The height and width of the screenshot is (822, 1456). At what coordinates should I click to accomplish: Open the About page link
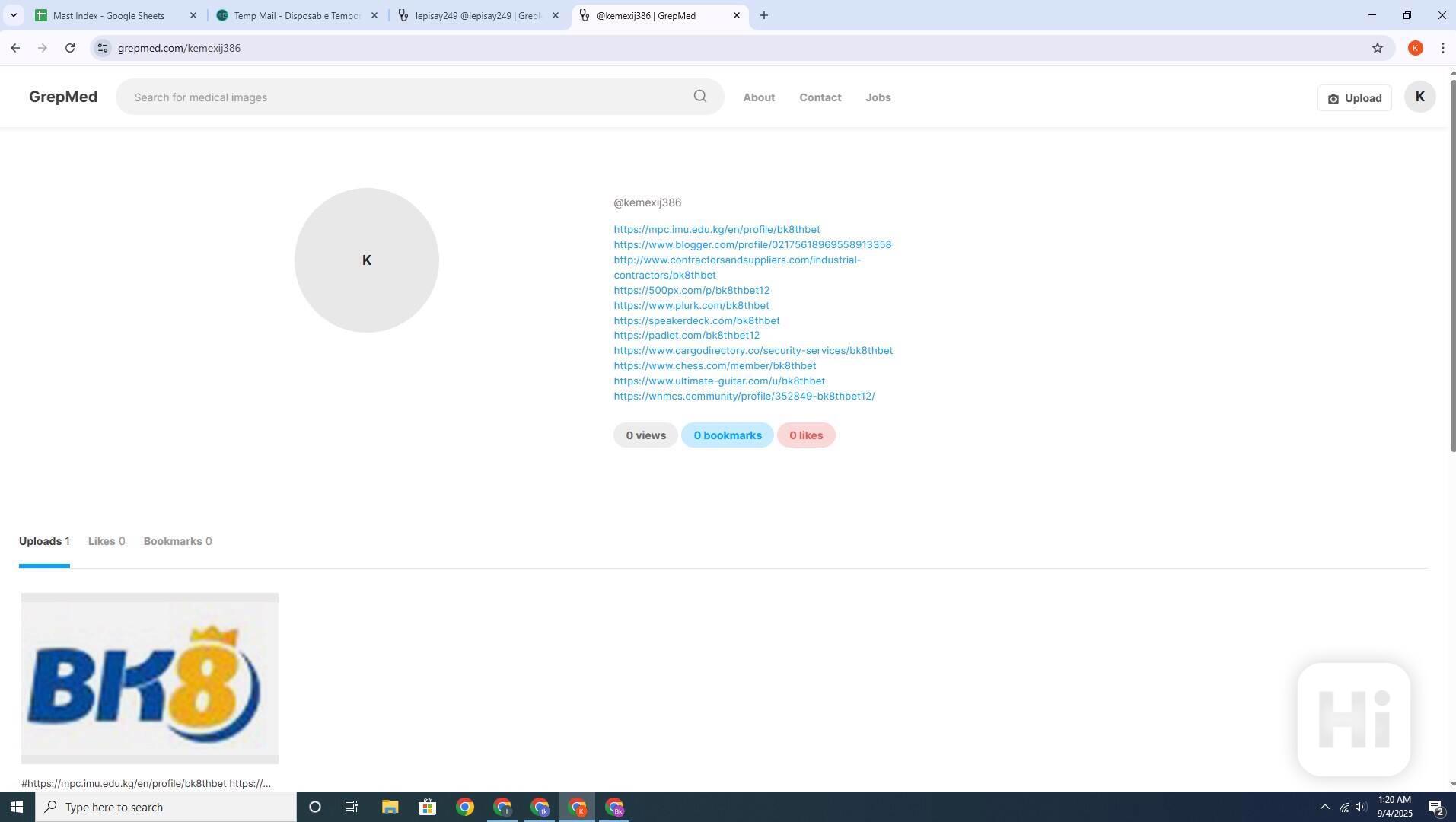759,97
